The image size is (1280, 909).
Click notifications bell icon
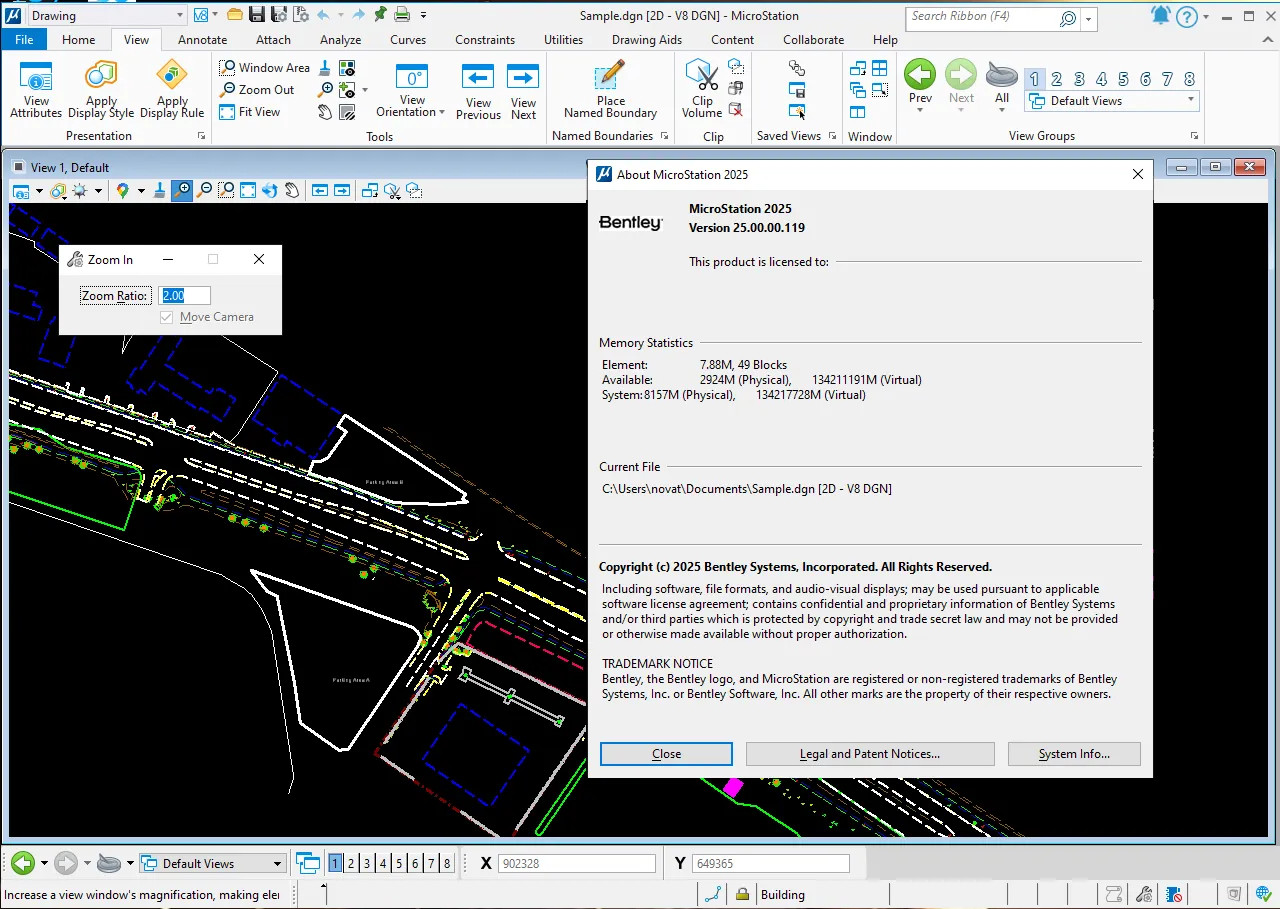(x=1160, y=16)
